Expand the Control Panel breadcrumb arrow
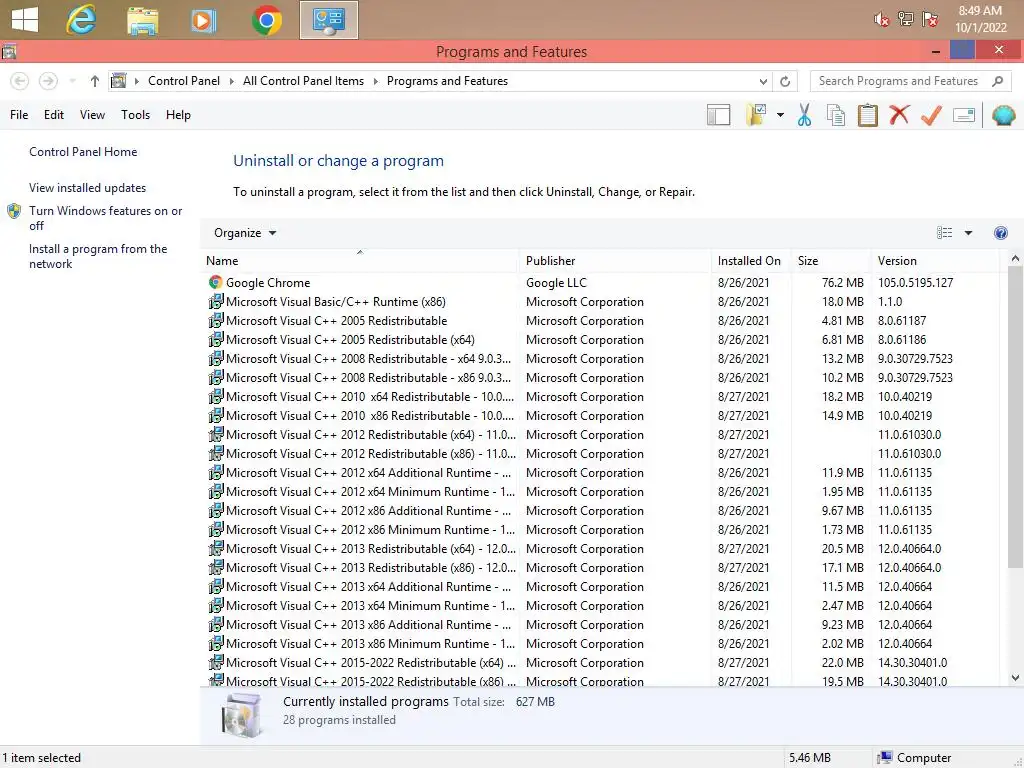Viewport: 1024px width, 768px height. (x=232, y=81)
